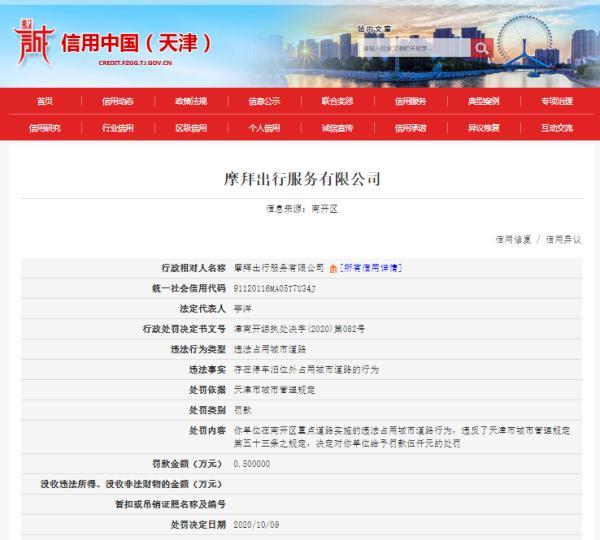
Task: Click the 统一社会信用代码 row label
Action: click(189, 288)
